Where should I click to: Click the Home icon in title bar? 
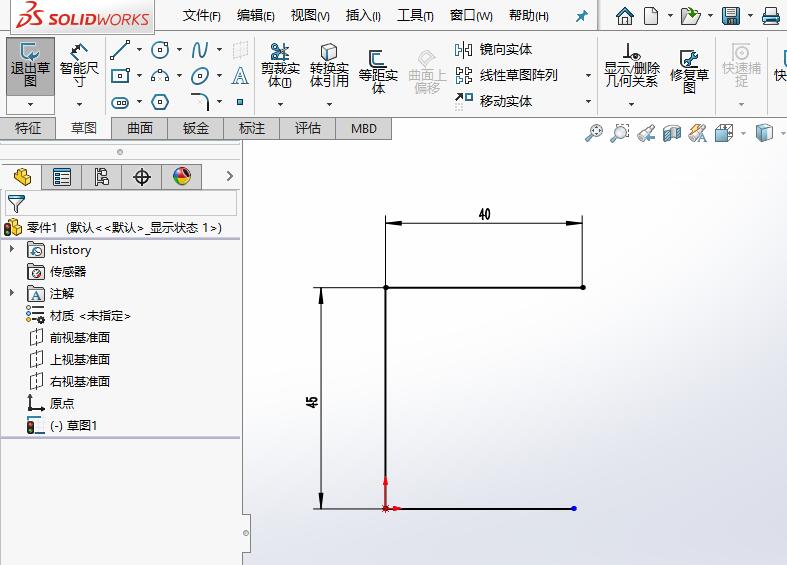pos(624,16)
